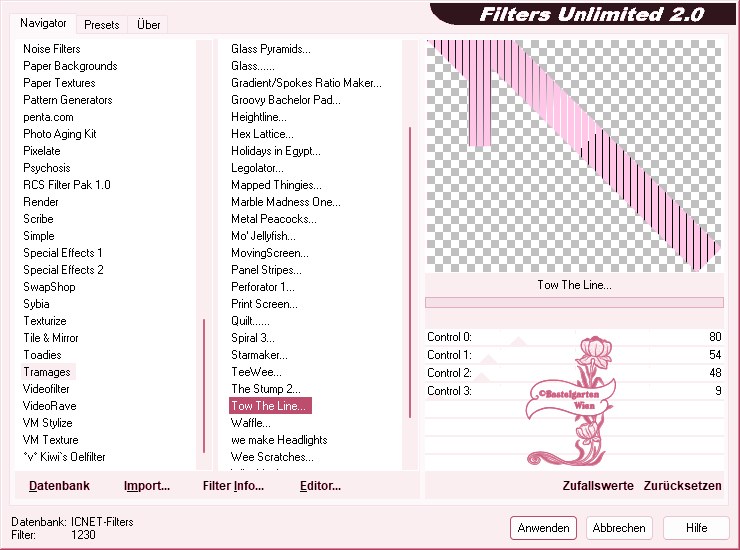Choose Holidays in Egypt... filter

[276, 151]
